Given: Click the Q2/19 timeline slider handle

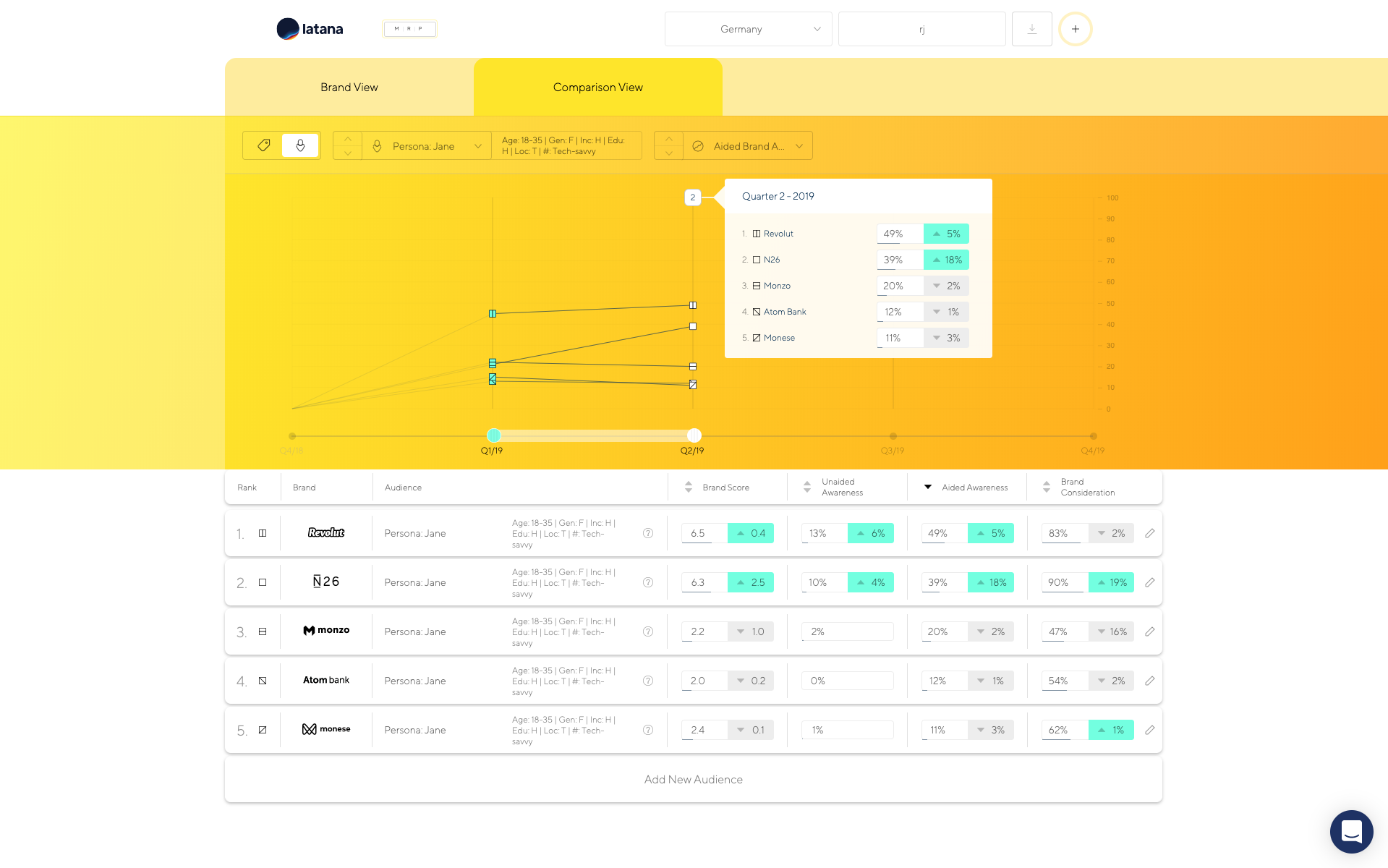Looking at the screenshot, I should (x=694, y=435).
